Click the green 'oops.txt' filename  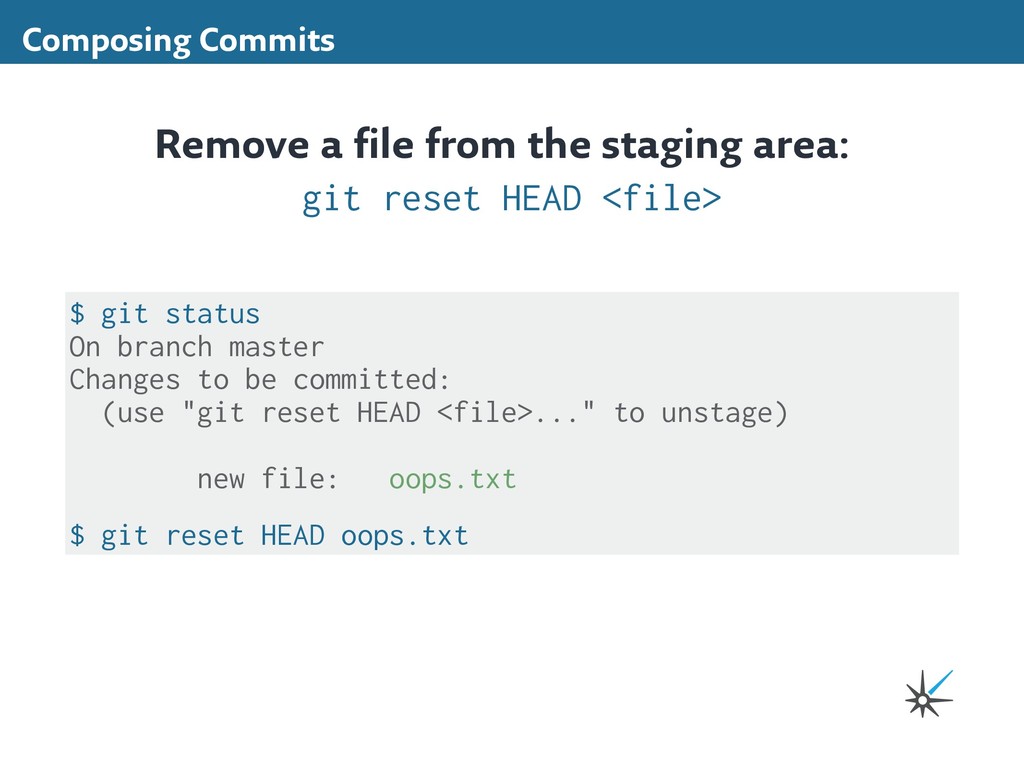453,479
